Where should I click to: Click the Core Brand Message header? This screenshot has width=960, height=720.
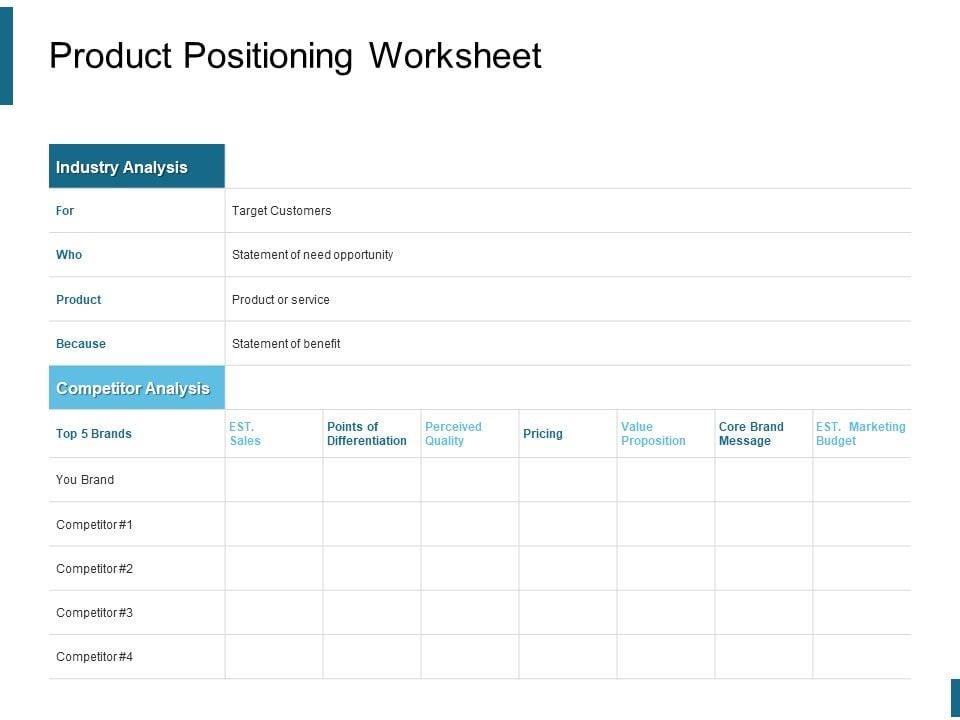pyautogui.click(x=751, y=434)
